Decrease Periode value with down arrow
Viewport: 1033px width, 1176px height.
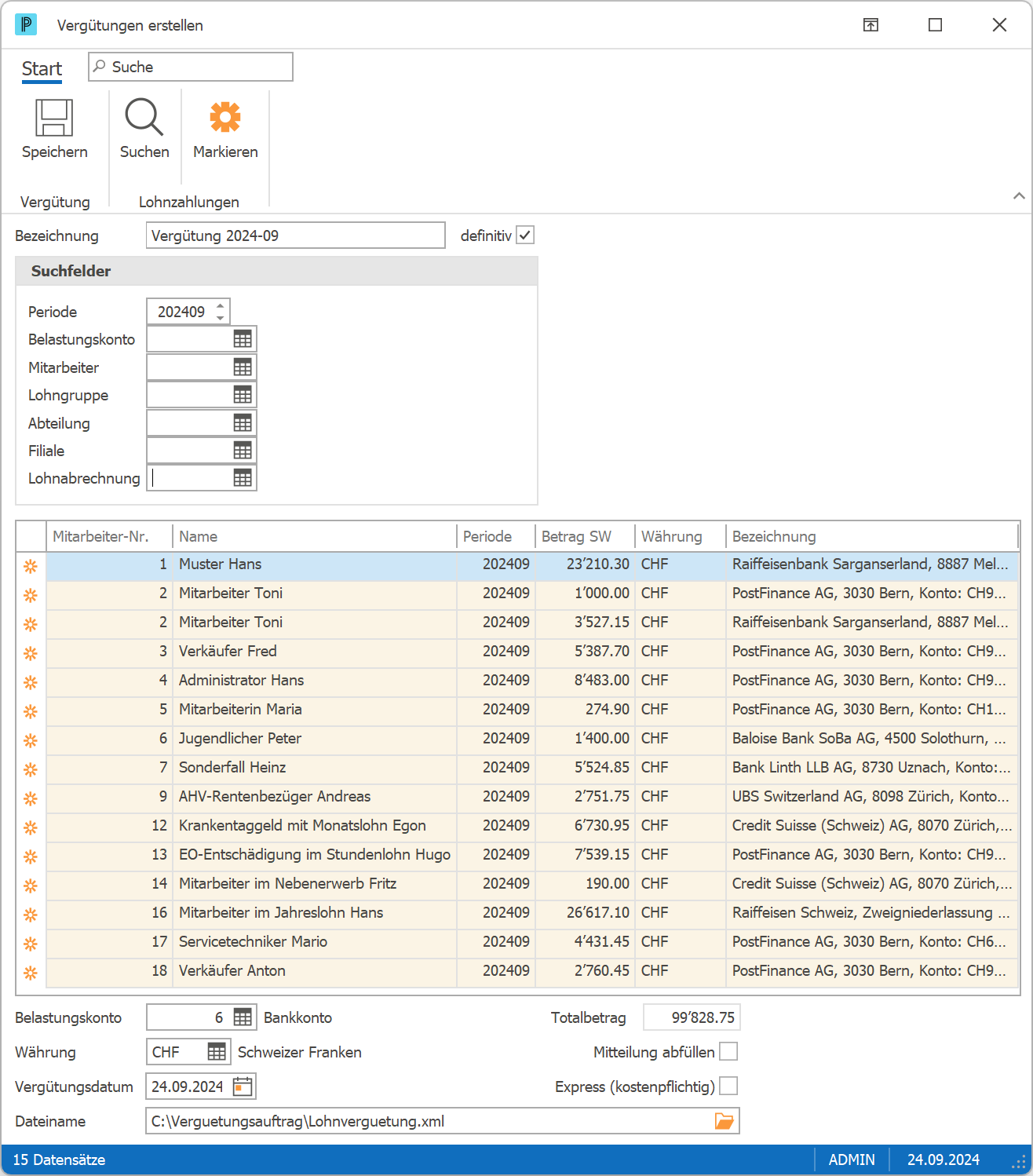click(221, 318)
